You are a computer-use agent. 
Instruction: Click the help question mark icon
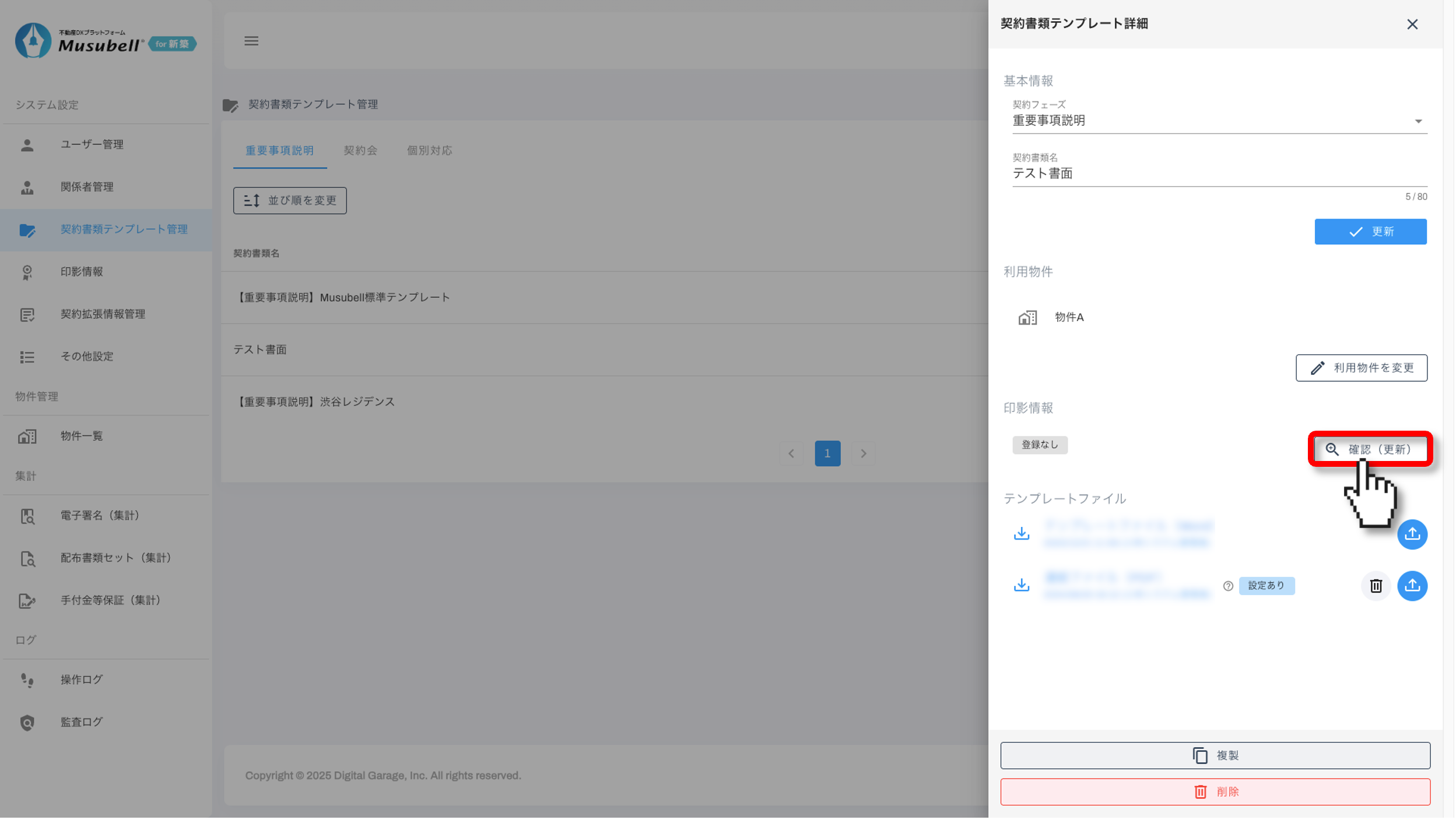tap(1228, 586)
